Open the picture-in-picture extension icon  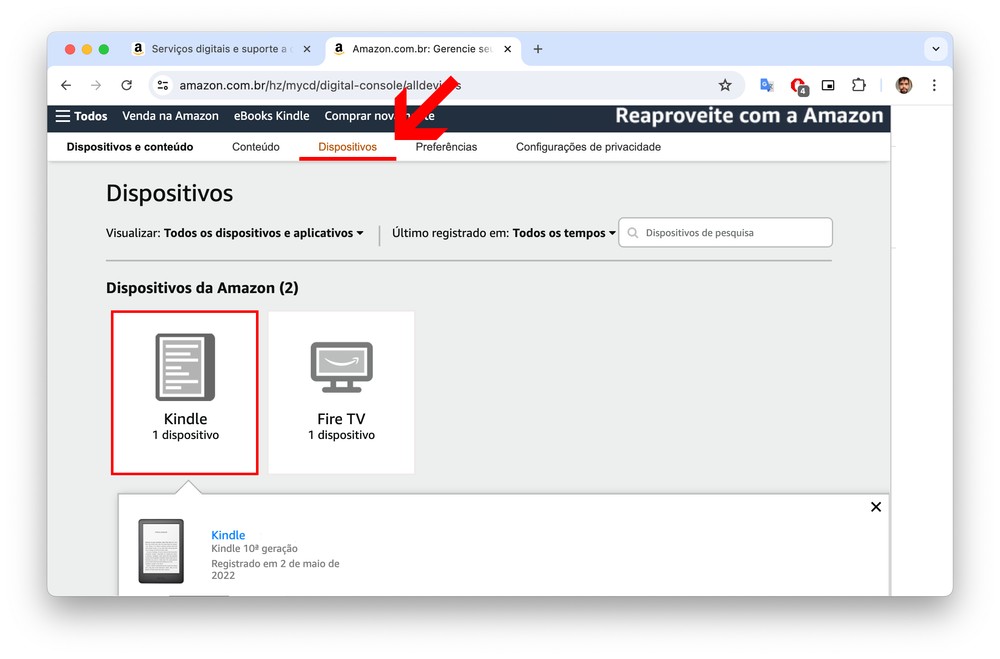(x=828, y=85)
